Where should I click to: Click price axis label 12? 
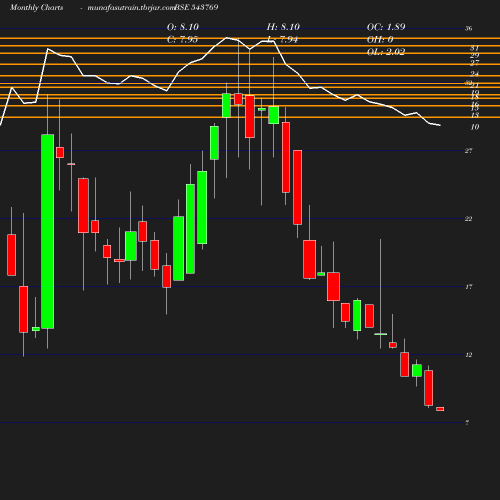tap(469, 355)
